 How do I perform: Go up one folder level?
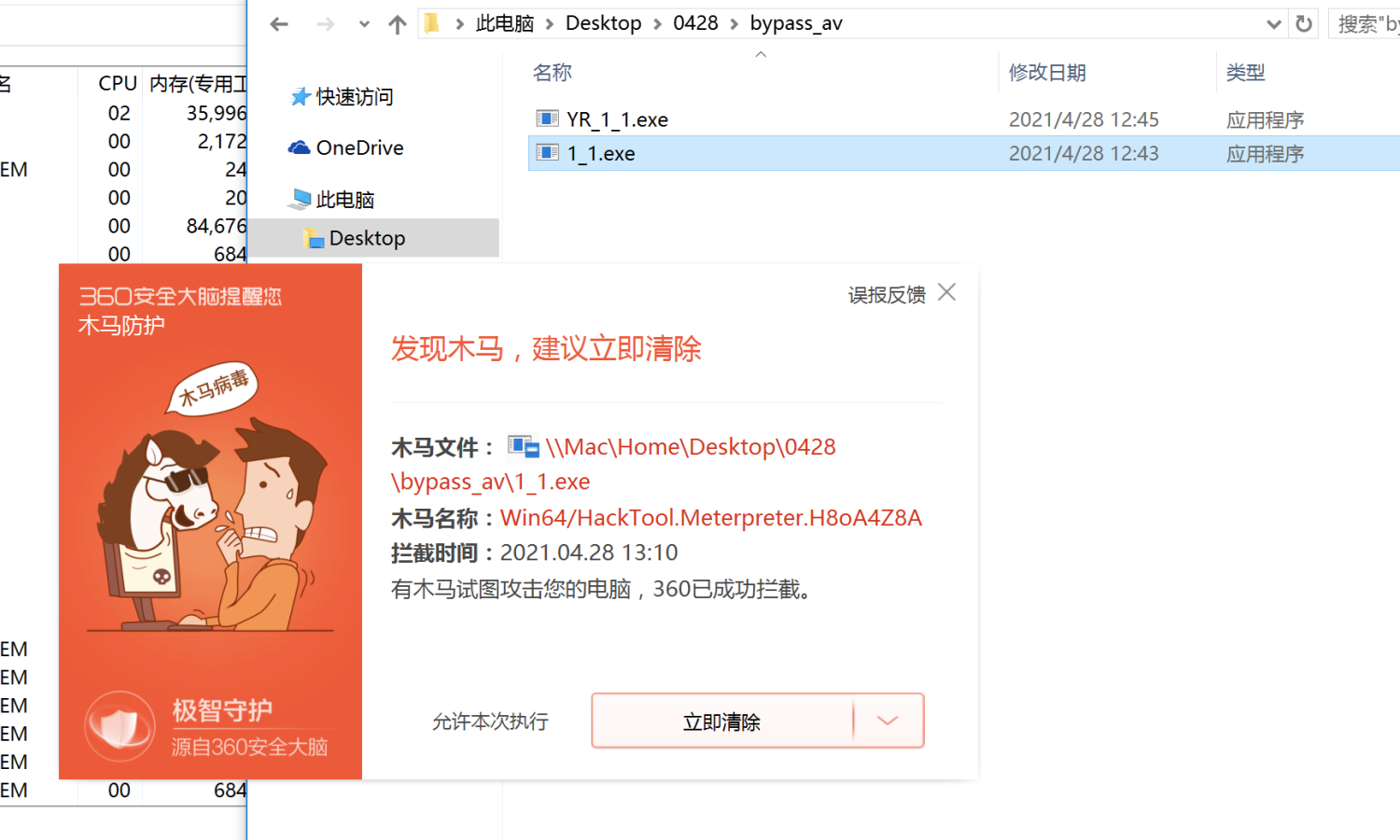[x=398, y=24]
